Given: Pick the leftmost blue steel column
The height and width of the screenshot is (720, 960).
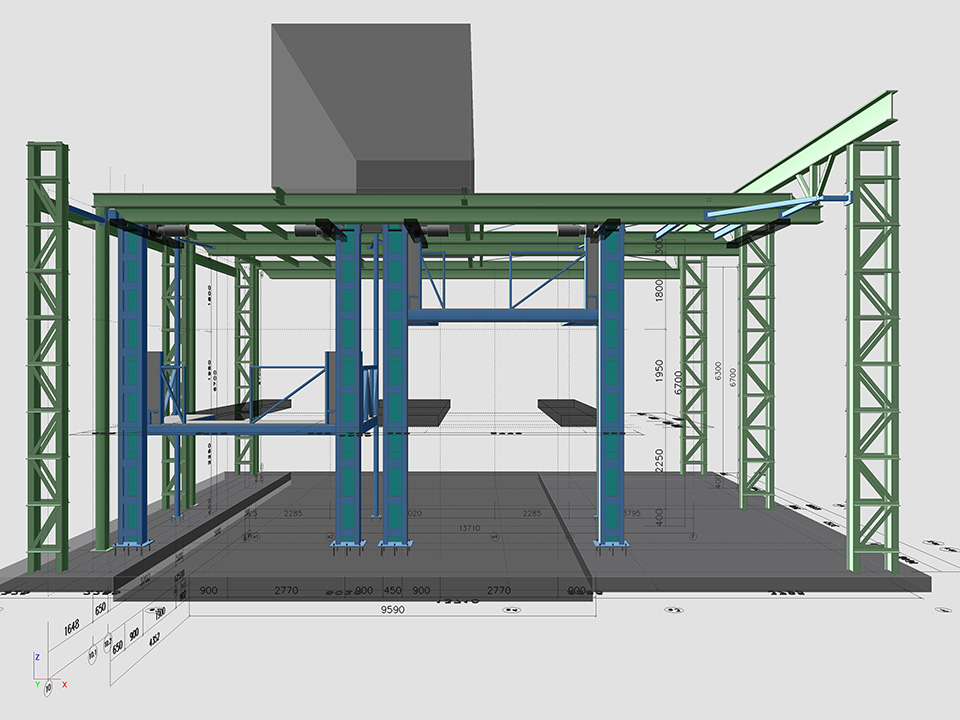Looking at the screenshot, I should coord(132,380).
